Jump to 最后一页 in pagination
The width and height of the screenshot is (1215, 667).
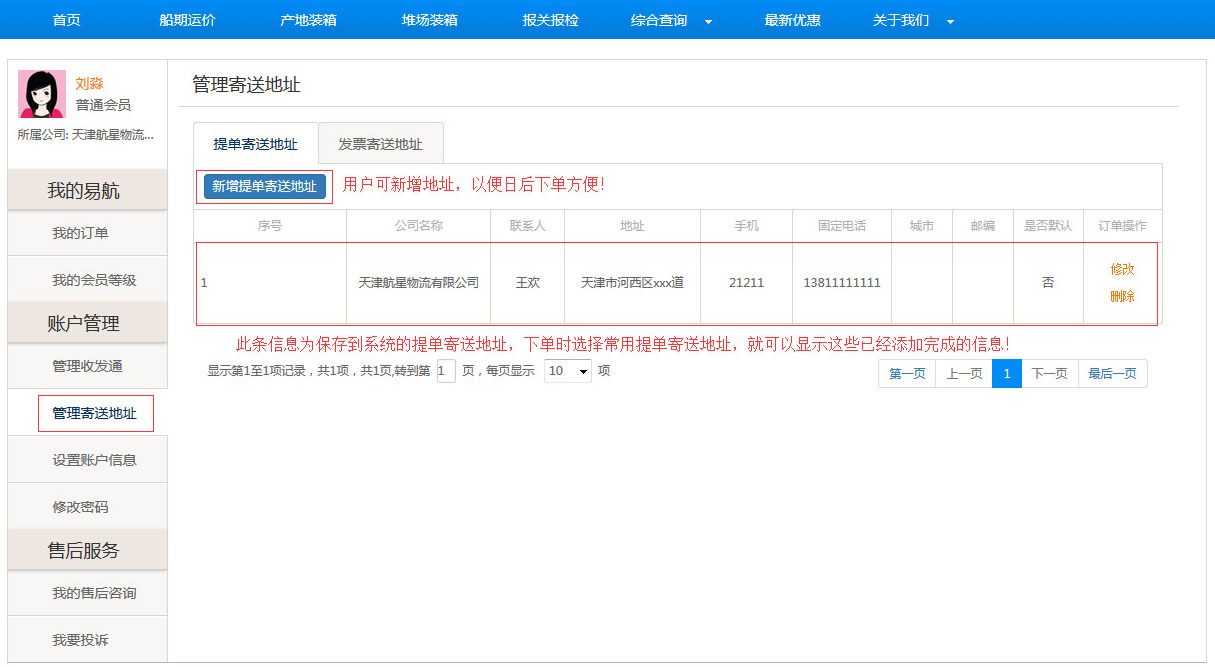[x=1112, y=374]
